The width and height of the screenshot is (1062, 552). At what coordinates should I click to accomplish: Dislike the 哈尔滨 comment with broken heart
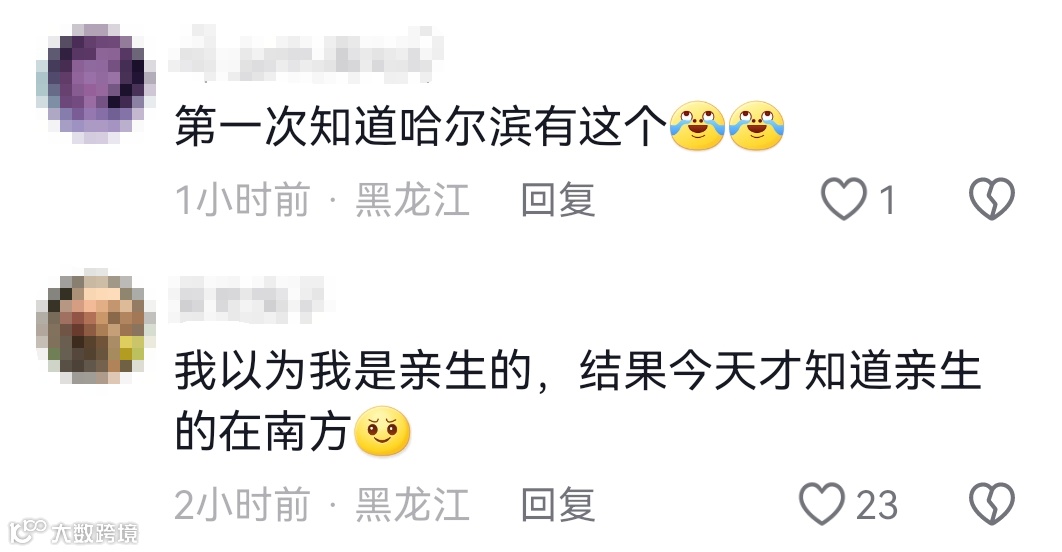point(992,199)
